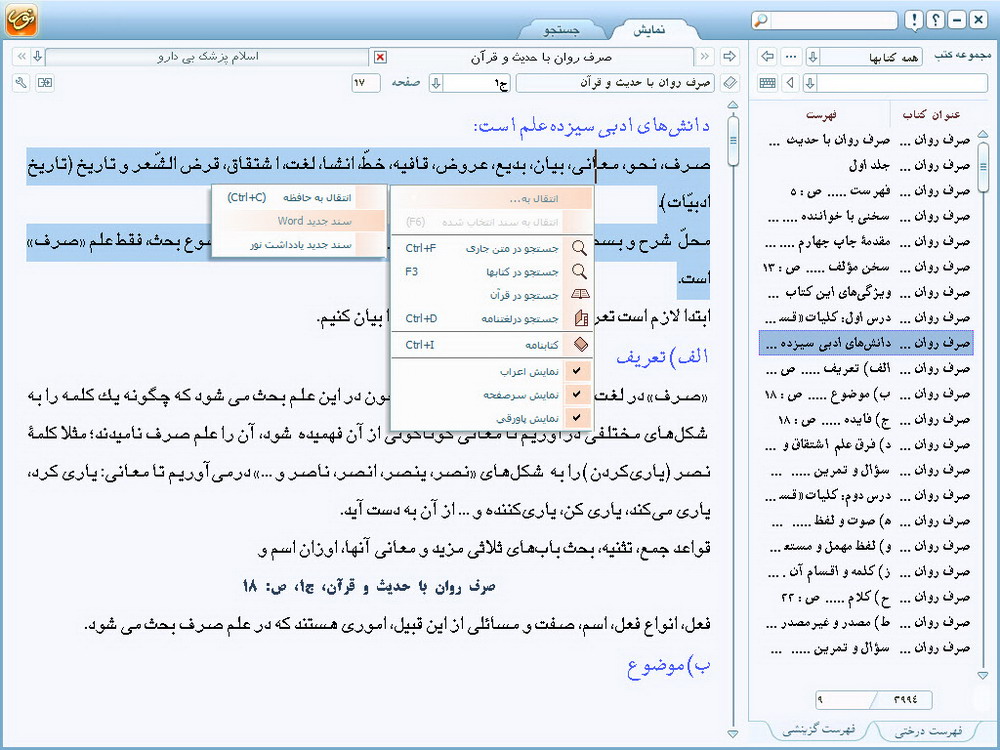Viewport: 1000px width, 750px height.
Task: Click the left-pointing triangle beside the filter field
Action: [791, 83]
